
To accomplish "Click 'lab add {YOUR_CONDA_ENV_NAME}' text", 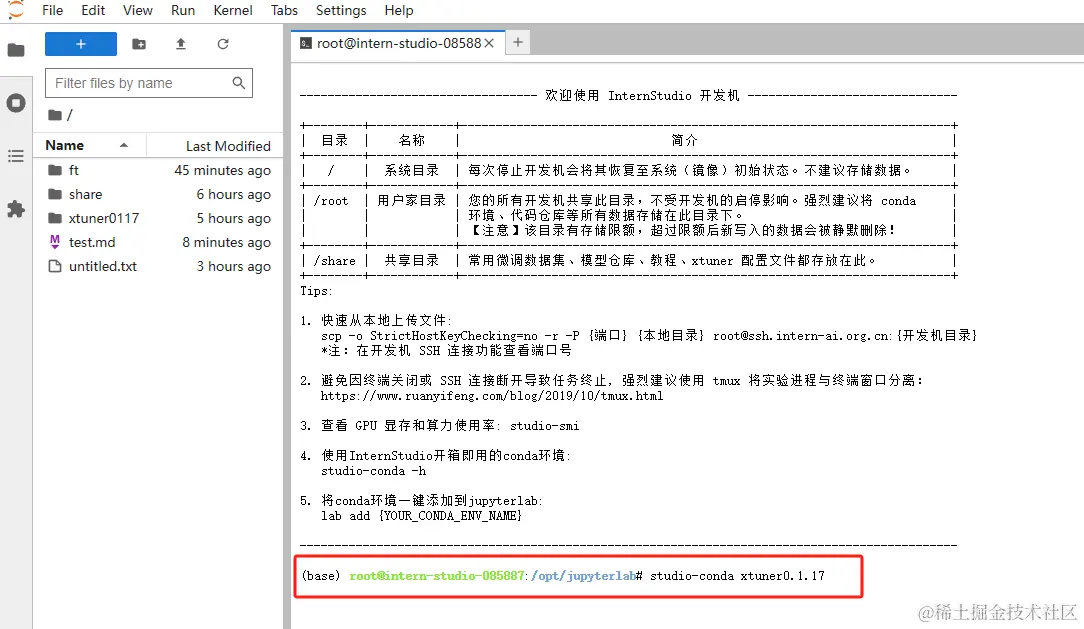I will point(422,516).
